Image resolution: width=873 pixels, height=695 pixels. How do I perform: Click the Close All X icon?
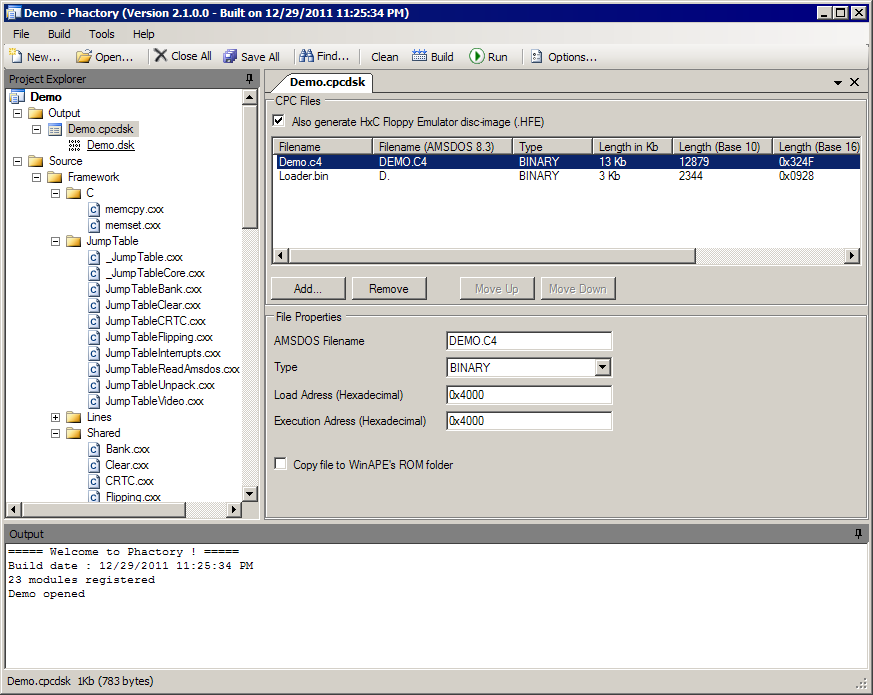point(160,55)
